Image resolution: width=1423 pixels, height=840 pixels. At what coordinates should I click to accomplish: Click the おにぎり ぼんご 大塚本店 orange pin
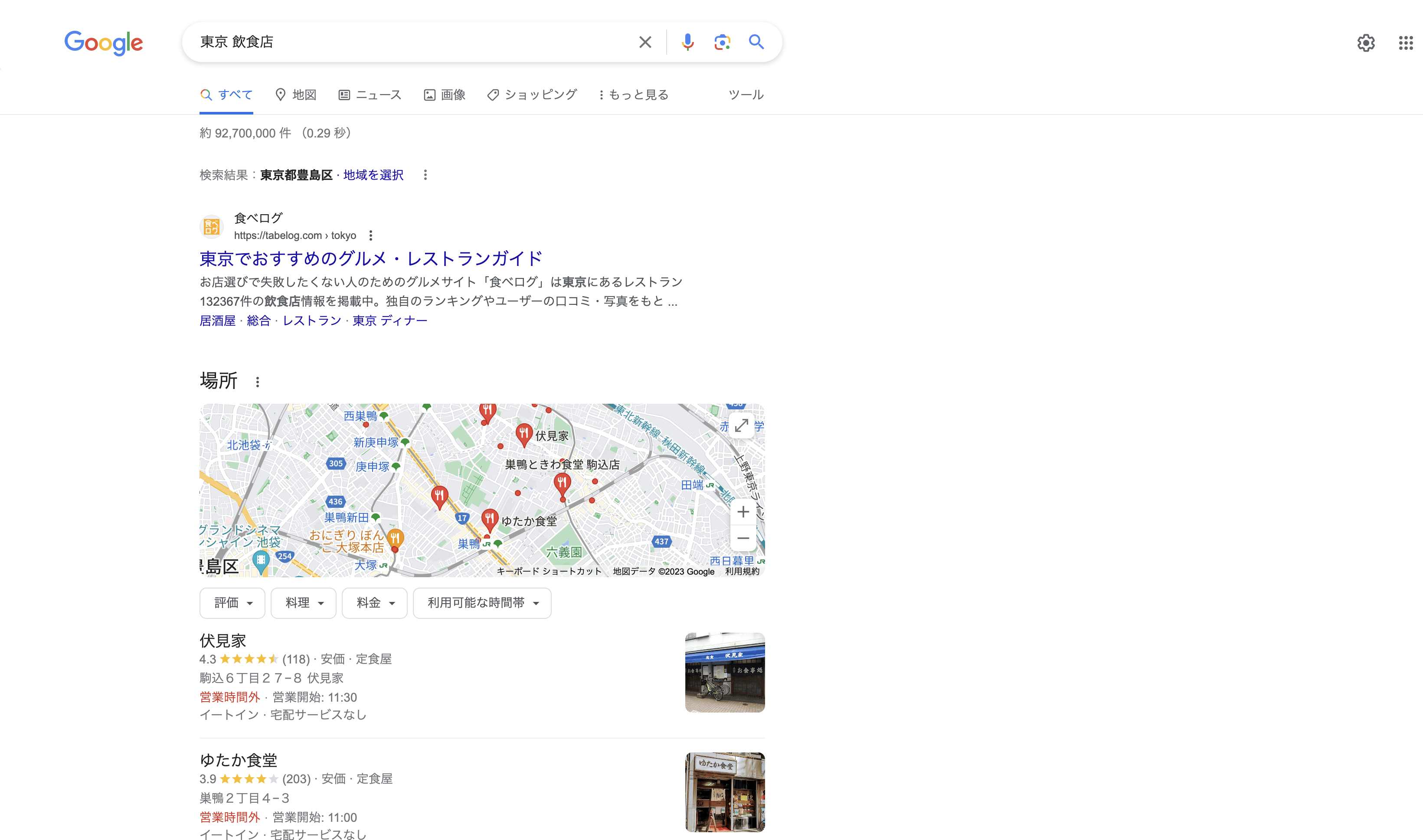click(x=395, y=538)
